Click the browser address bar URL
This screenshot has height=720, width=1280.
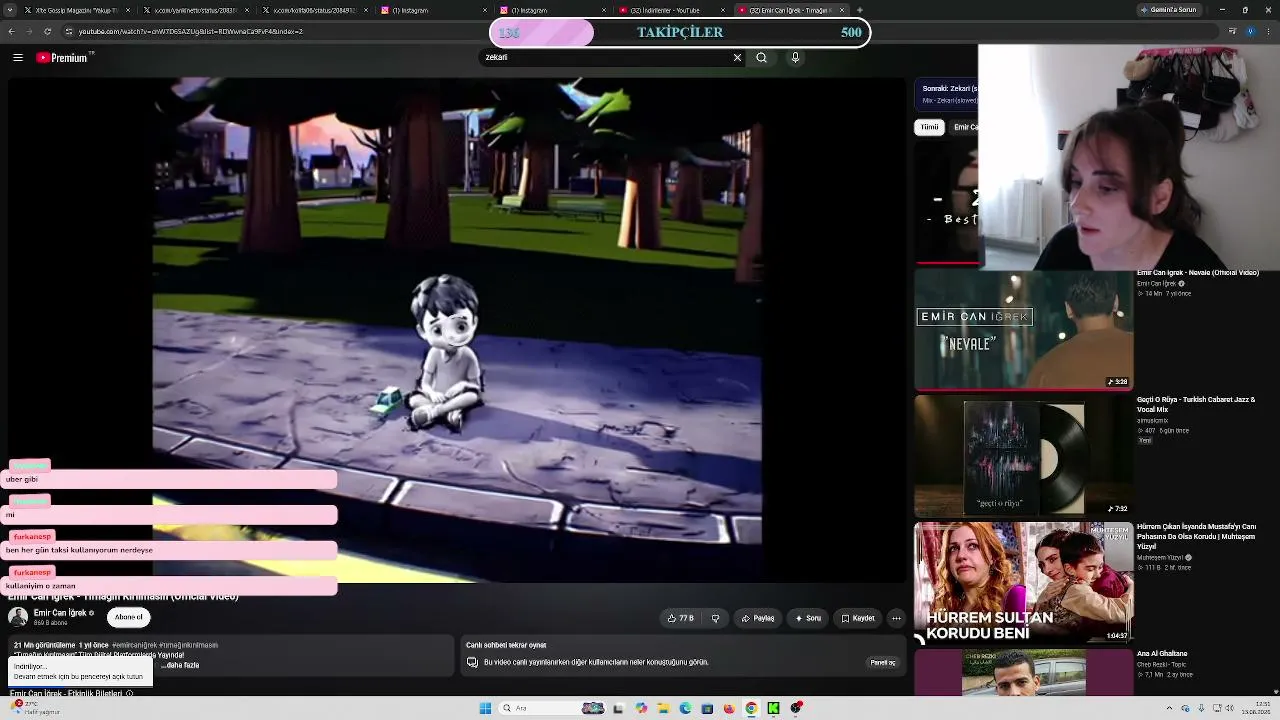coord(190,31)
